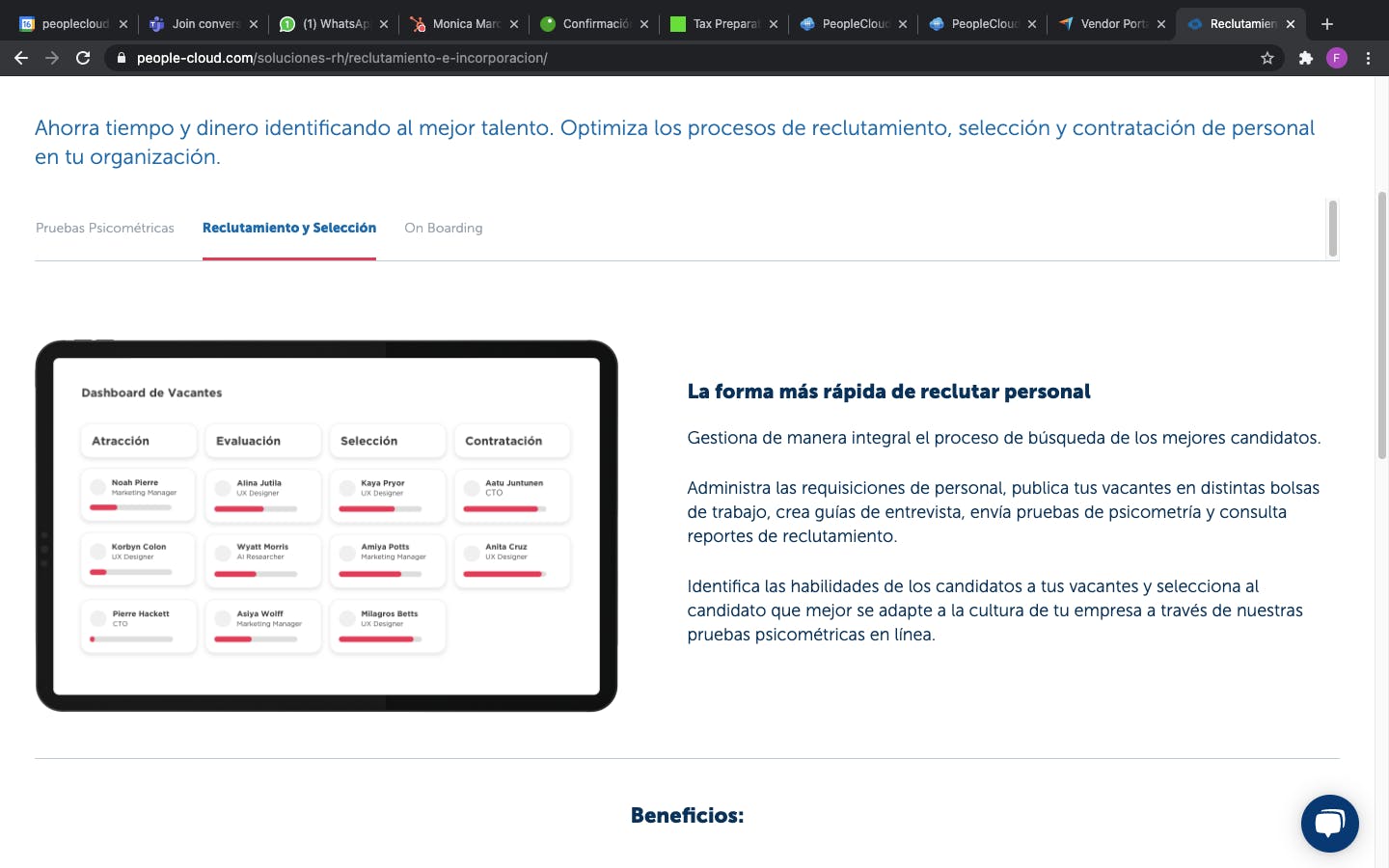Switch to the Confirmació tab
Image resolution: width=1389 pixels, height=868 pixels.
pos(595,24)
